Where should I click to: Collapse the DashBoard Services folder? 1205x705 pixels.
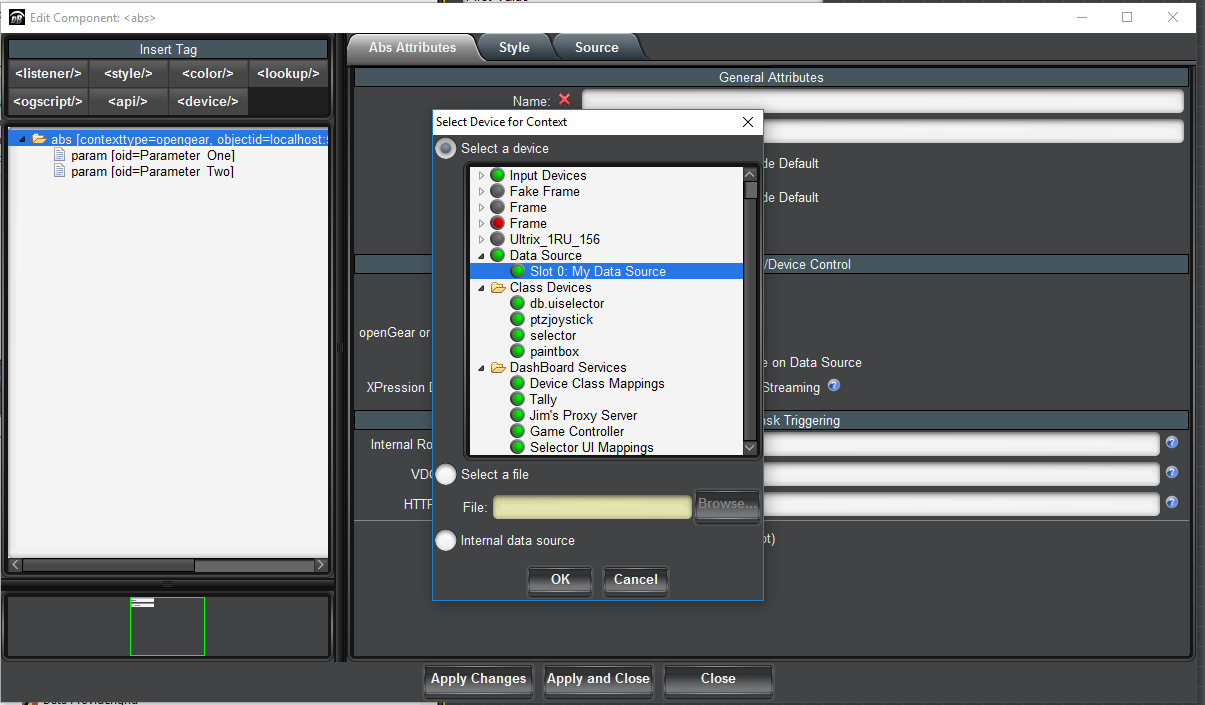481,367
